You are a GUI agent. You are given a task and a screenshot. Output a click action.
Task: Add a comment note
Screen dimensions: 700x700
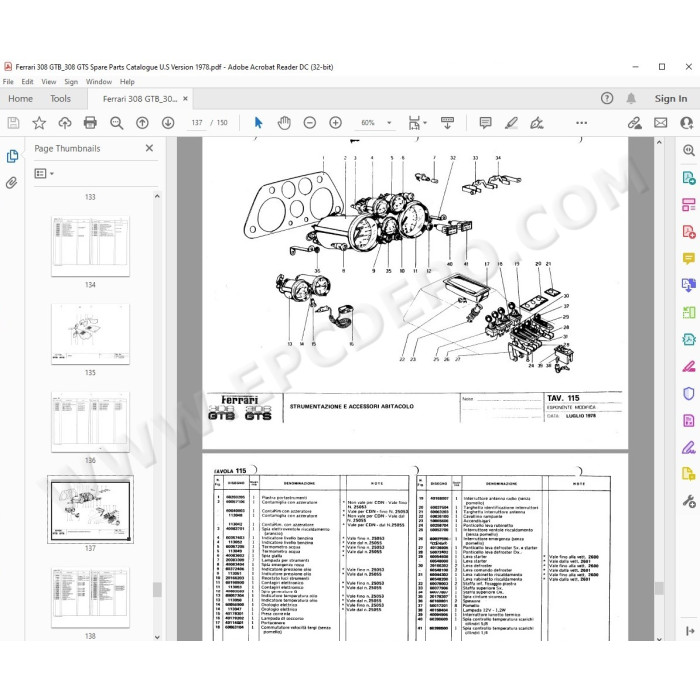485,123
